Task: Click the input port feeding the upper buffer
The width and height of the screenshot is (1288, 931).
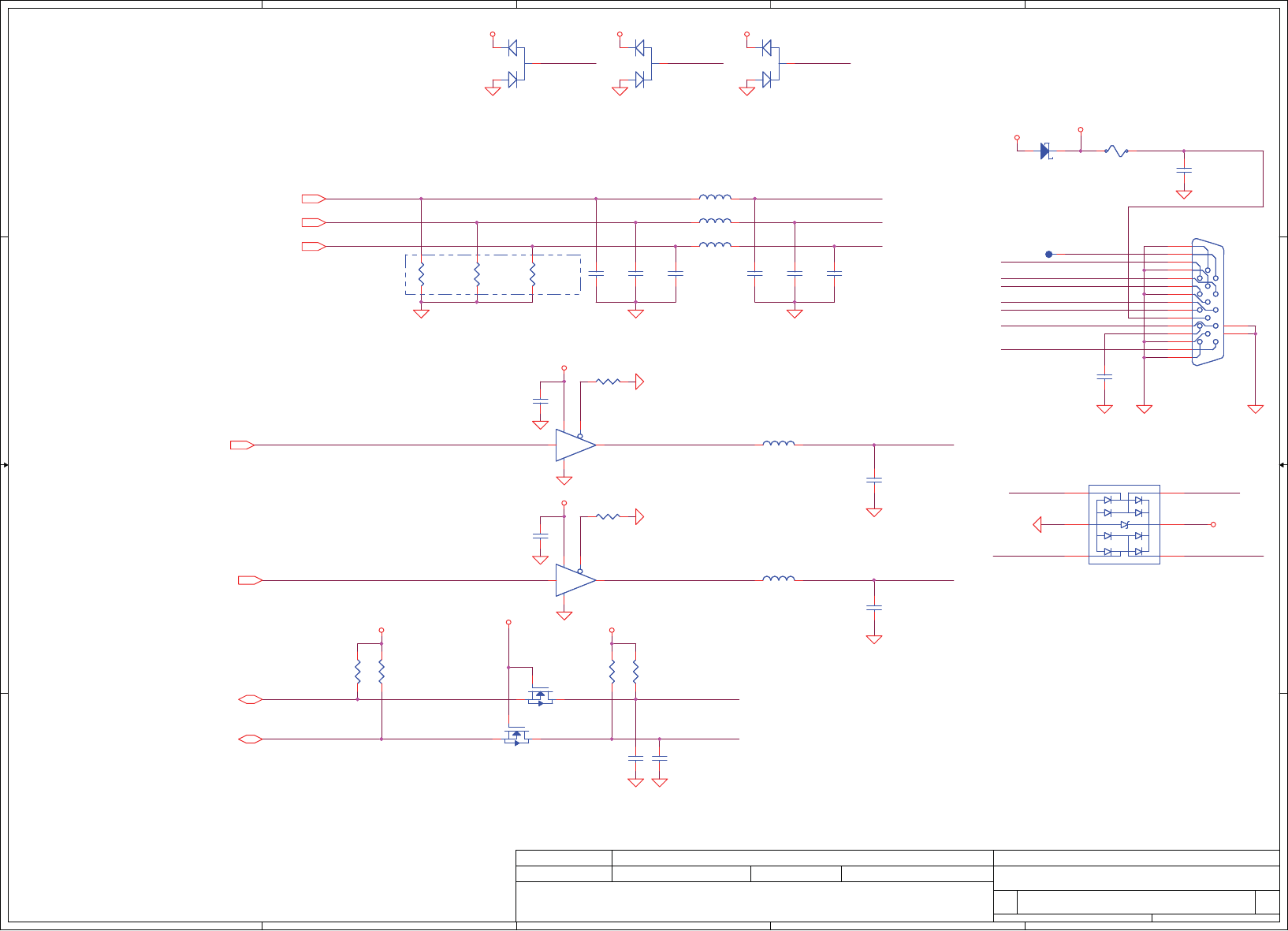Action: 242,445
